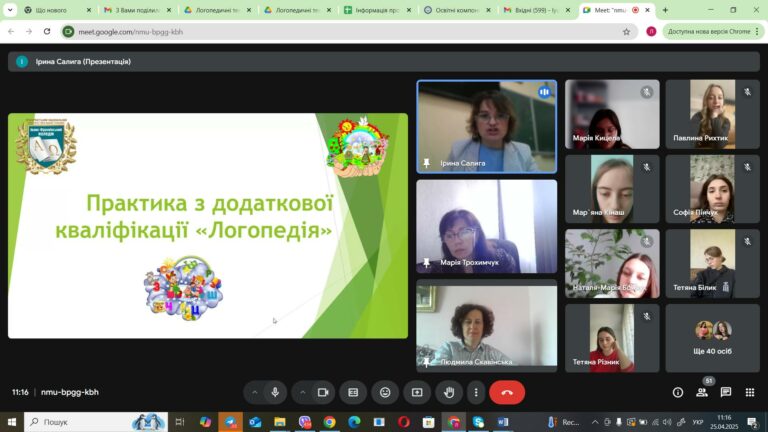Open more options three-dot menu
Viewport: 768px width, 432px height.
click(x=476, y=392)
